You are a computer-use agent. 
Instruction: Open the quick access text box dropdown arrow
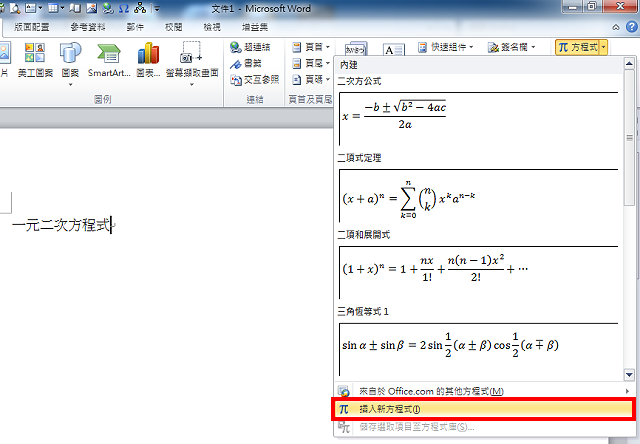point(40,8)
